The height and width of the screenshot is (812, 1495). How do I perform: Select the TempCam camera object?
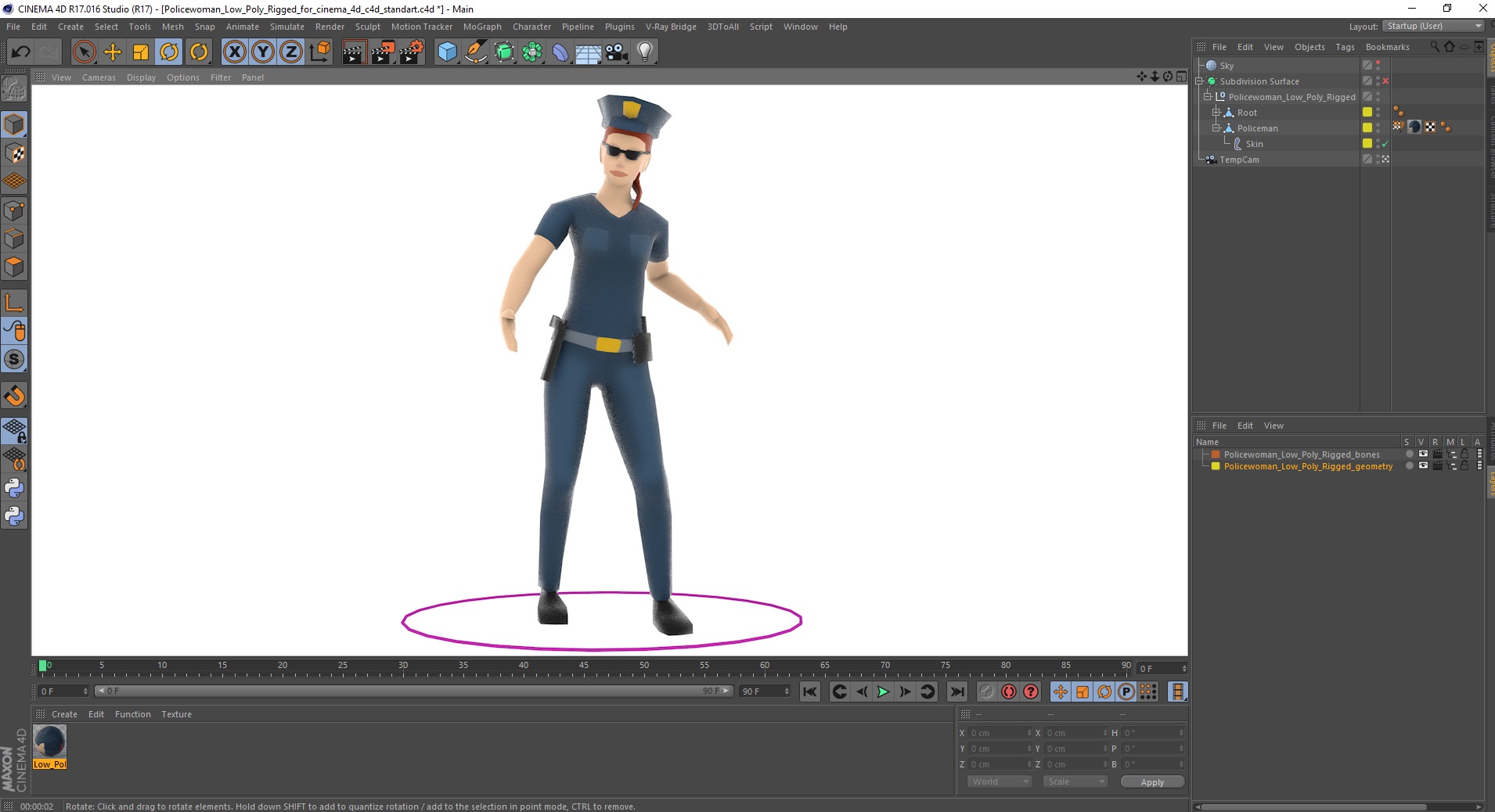(x=1239, y=160)
